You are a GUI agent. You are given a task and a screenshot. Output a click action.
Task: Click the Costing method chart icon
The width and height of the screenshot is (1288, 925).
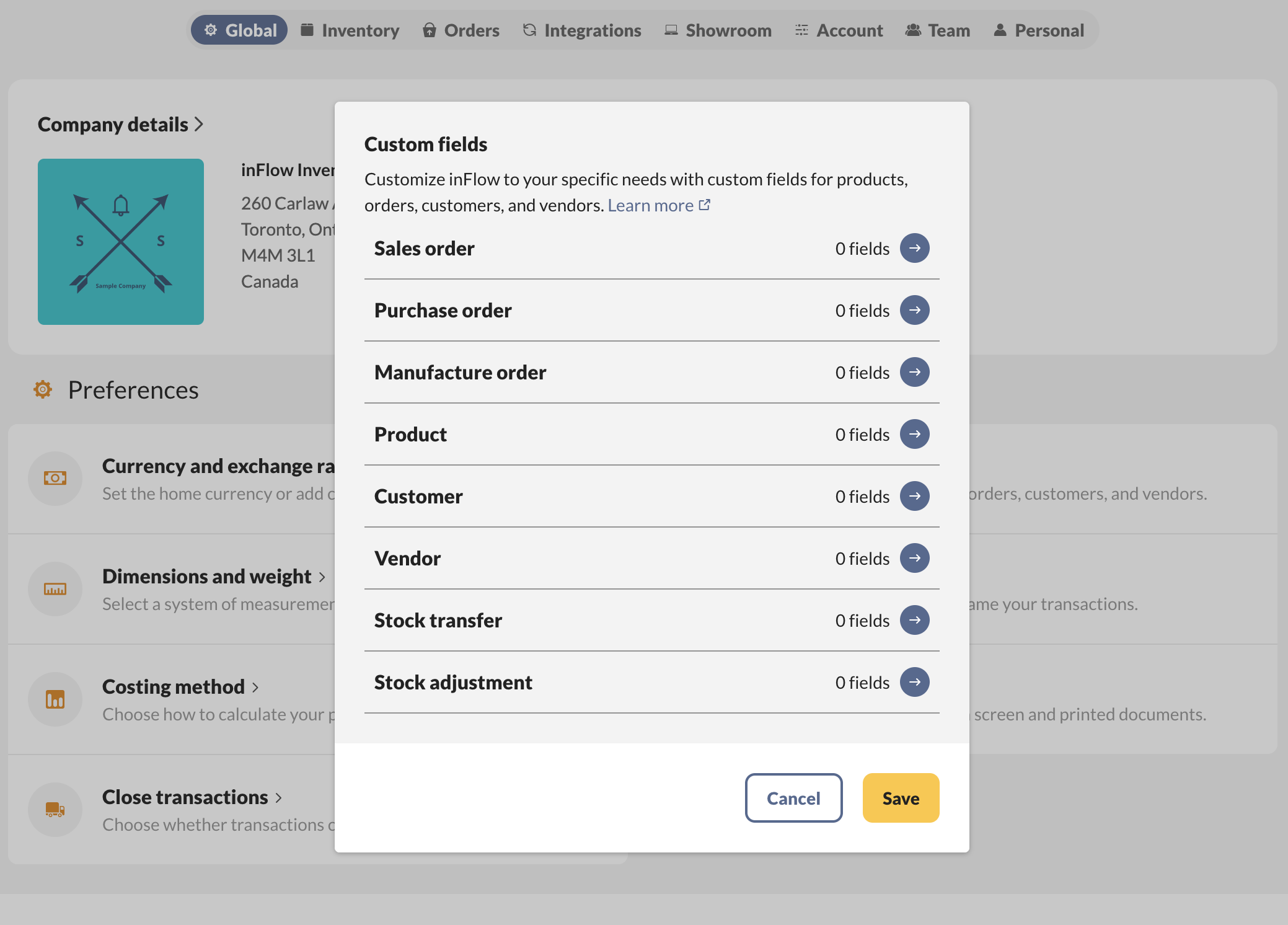[55, 699]
